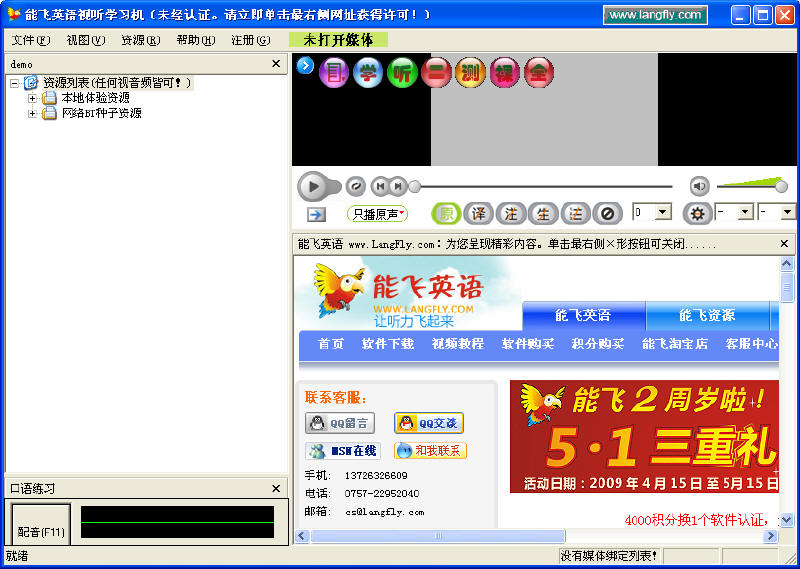This screenshot has height=569, width=800.
Task: Click the blue arrow expand button above video
Action: [x=305, y=66]
